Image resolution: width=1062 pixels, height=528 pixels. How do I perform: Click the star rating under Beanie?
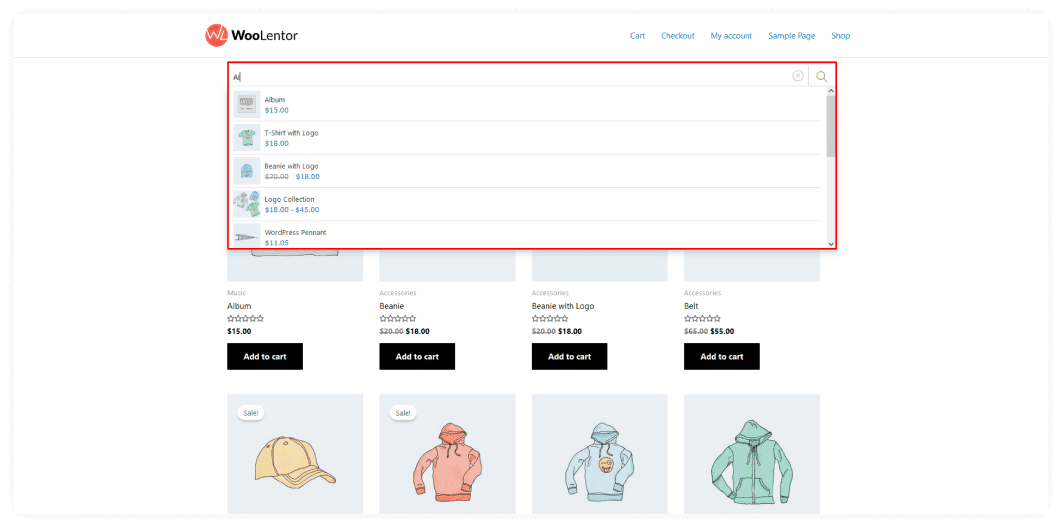398,319
